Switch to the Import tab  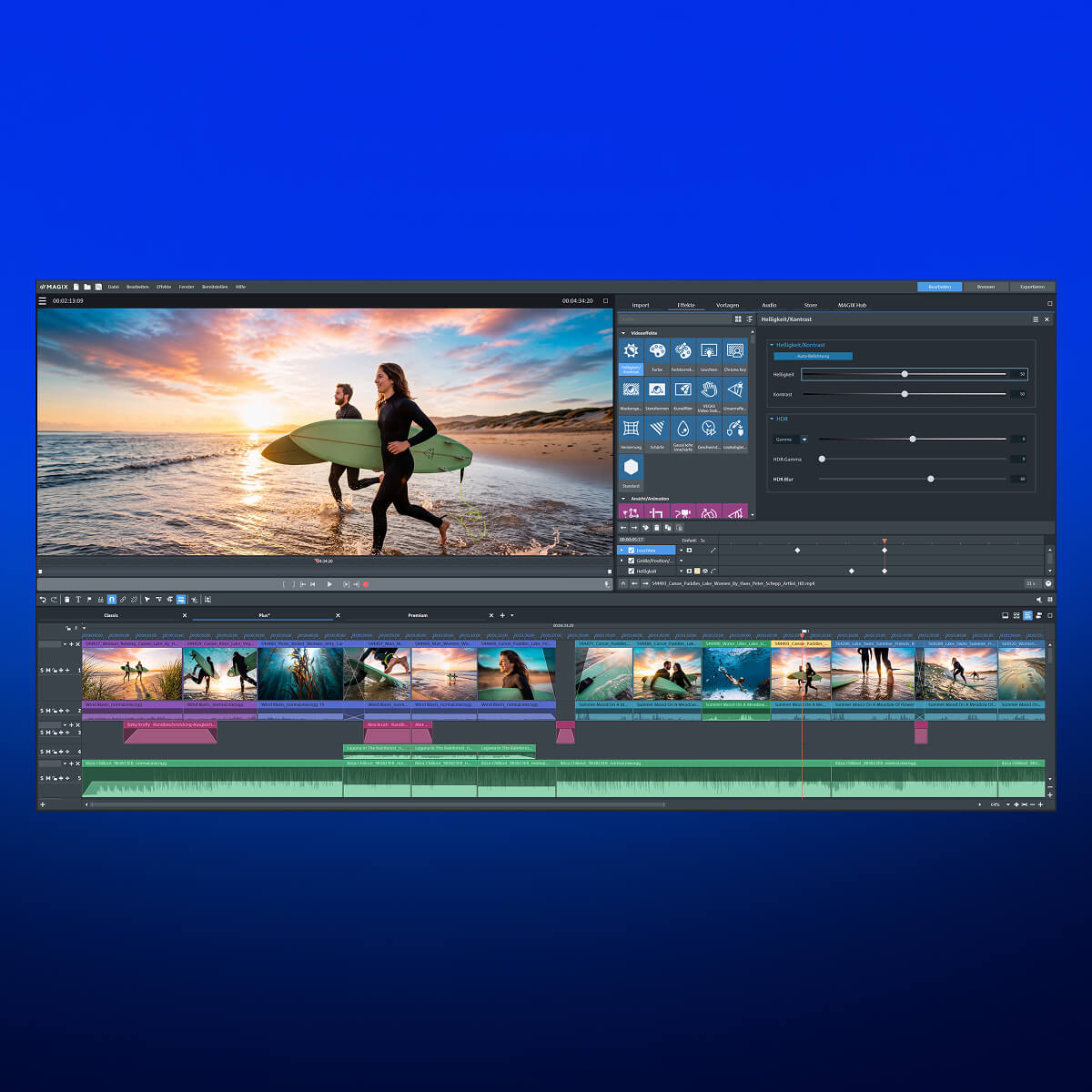(x=641, y=306)
